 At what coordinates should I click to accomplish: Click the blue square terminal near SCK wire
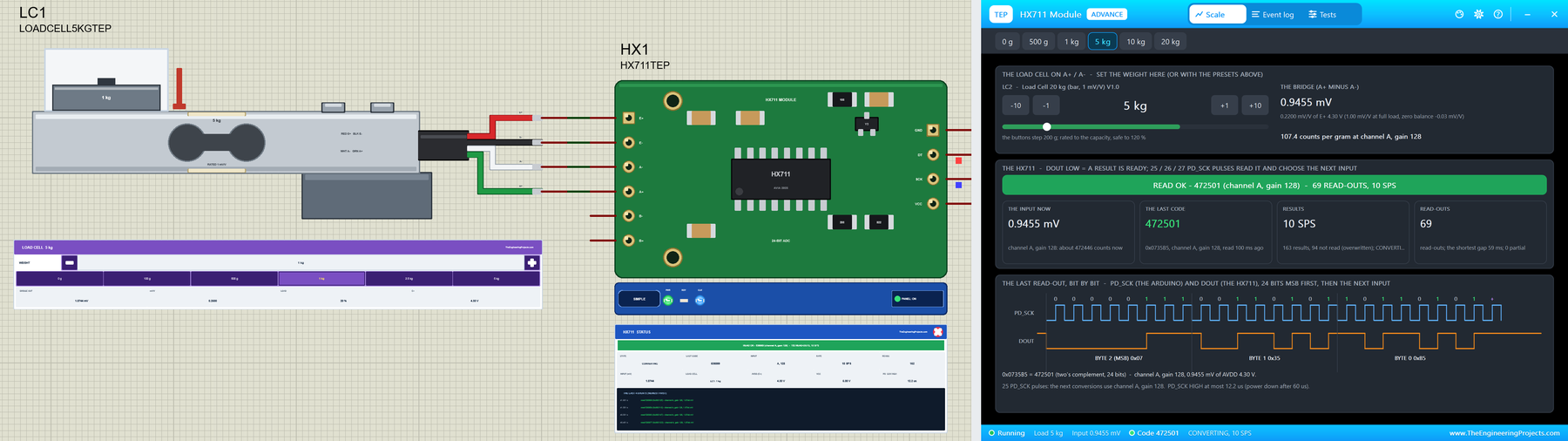point(958,185)
